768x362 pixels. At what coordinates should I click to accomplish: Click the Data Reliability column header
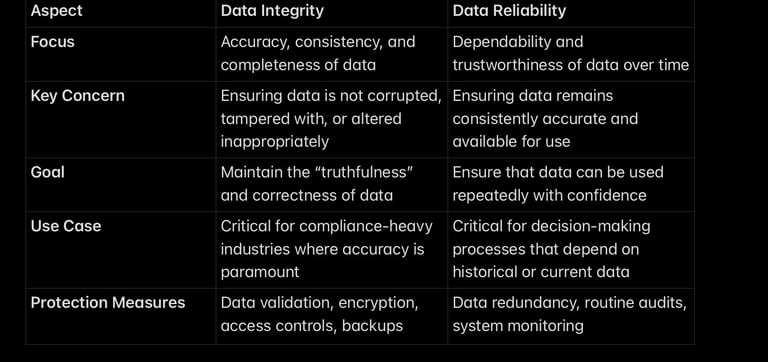(x=509, y=11)
